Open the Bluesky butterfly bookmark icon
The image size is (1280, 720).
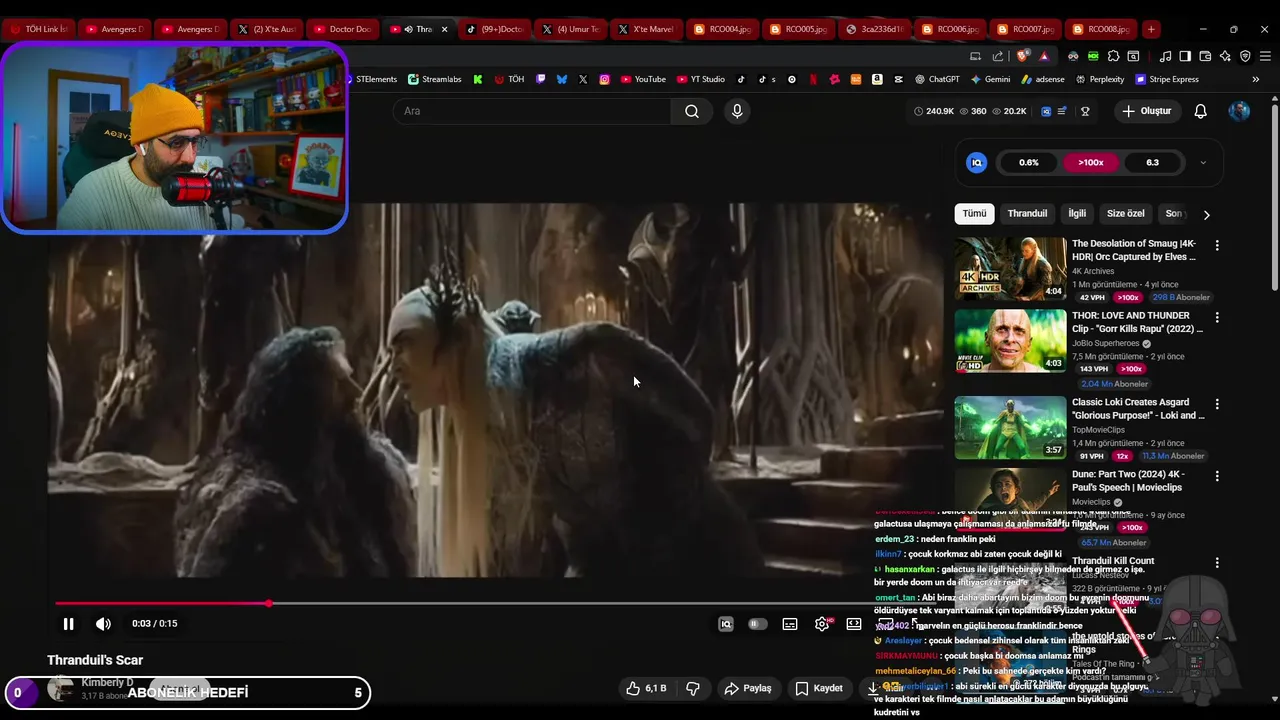pyautogui.click(x=562, y=79)
